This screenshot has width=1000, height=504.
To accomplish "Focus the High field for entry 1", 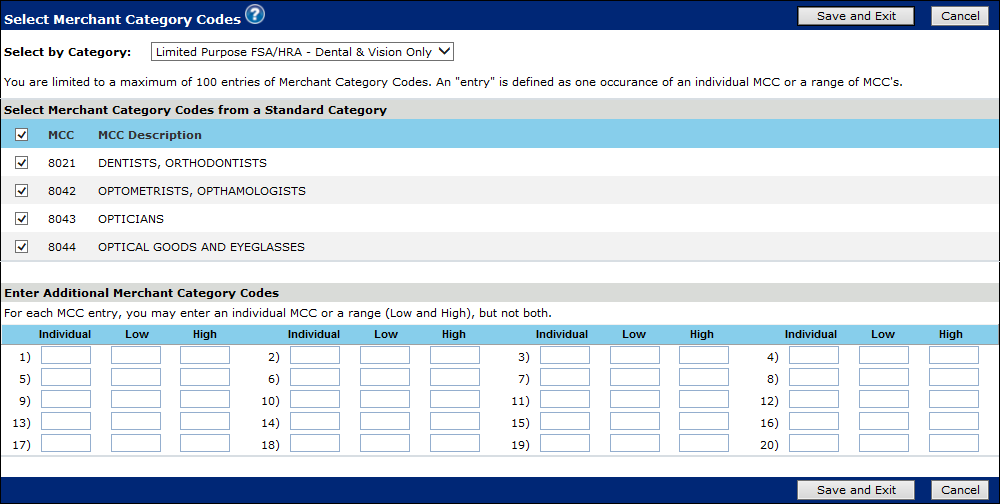I will [x=205, y=355].
